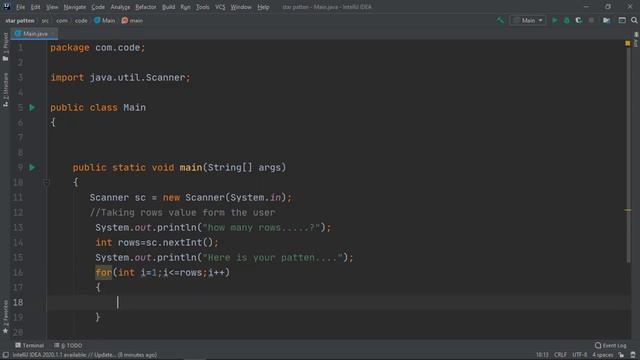Image resolution: width=640 pixels, height=360 pixels.
Task: Run the Main configuration
Action: tap(554, 20)
